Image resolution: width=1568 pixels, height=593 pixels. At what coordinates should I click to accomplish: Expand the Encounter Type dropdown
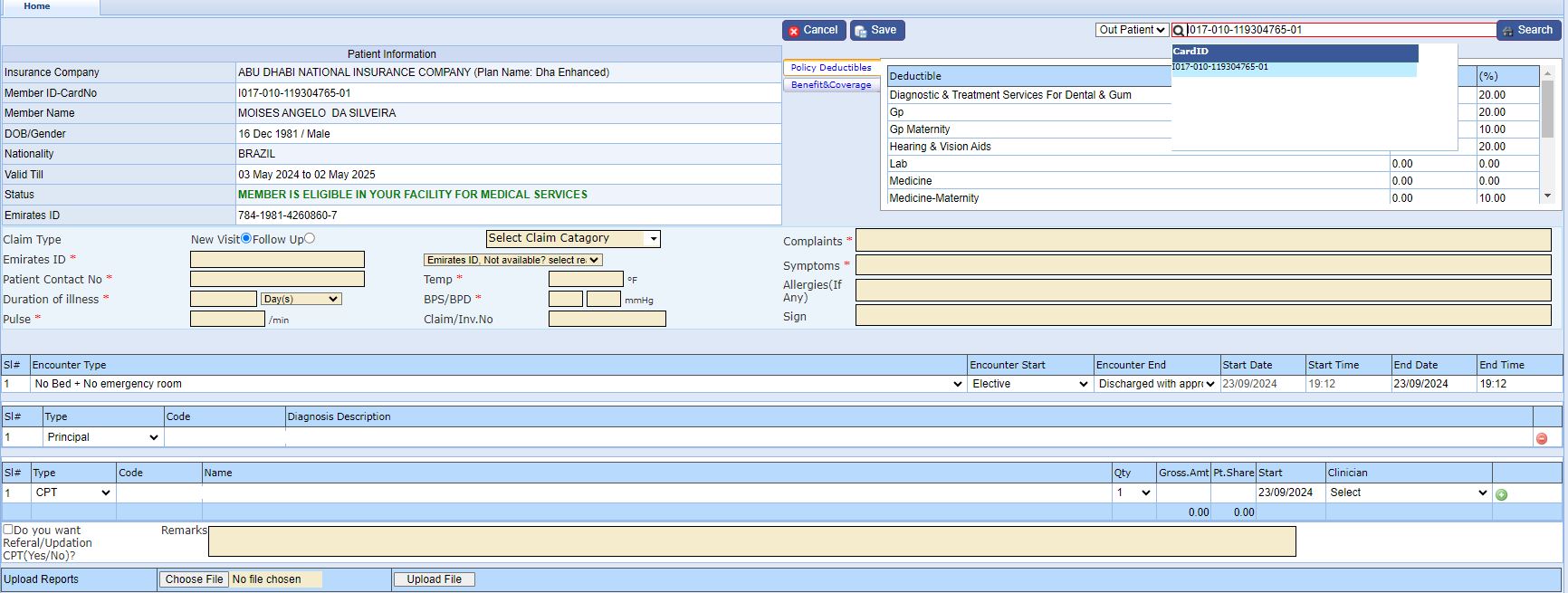click(495, 385)
